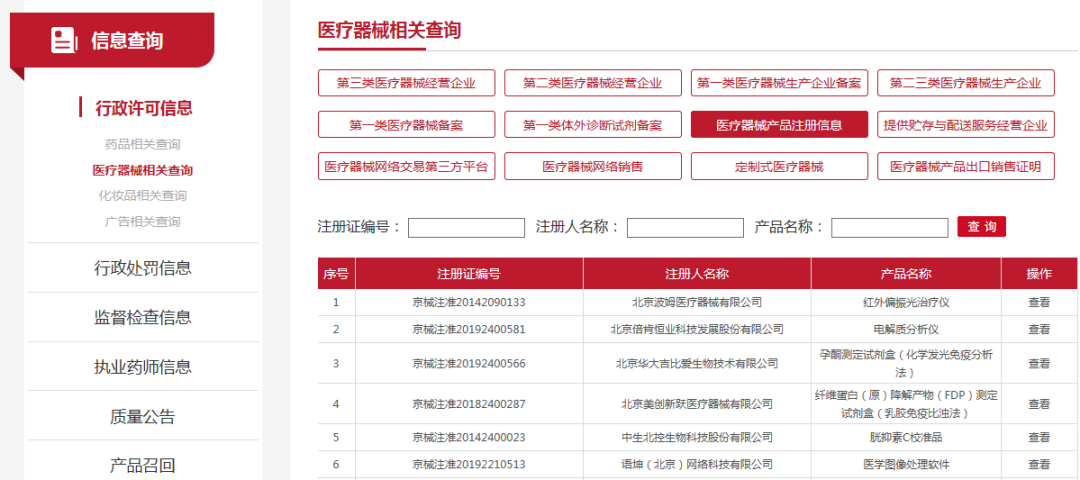This screenshot has height=480, width=1080.
Task: Open 行政许可信息 section
Action: tap(143, 108)
